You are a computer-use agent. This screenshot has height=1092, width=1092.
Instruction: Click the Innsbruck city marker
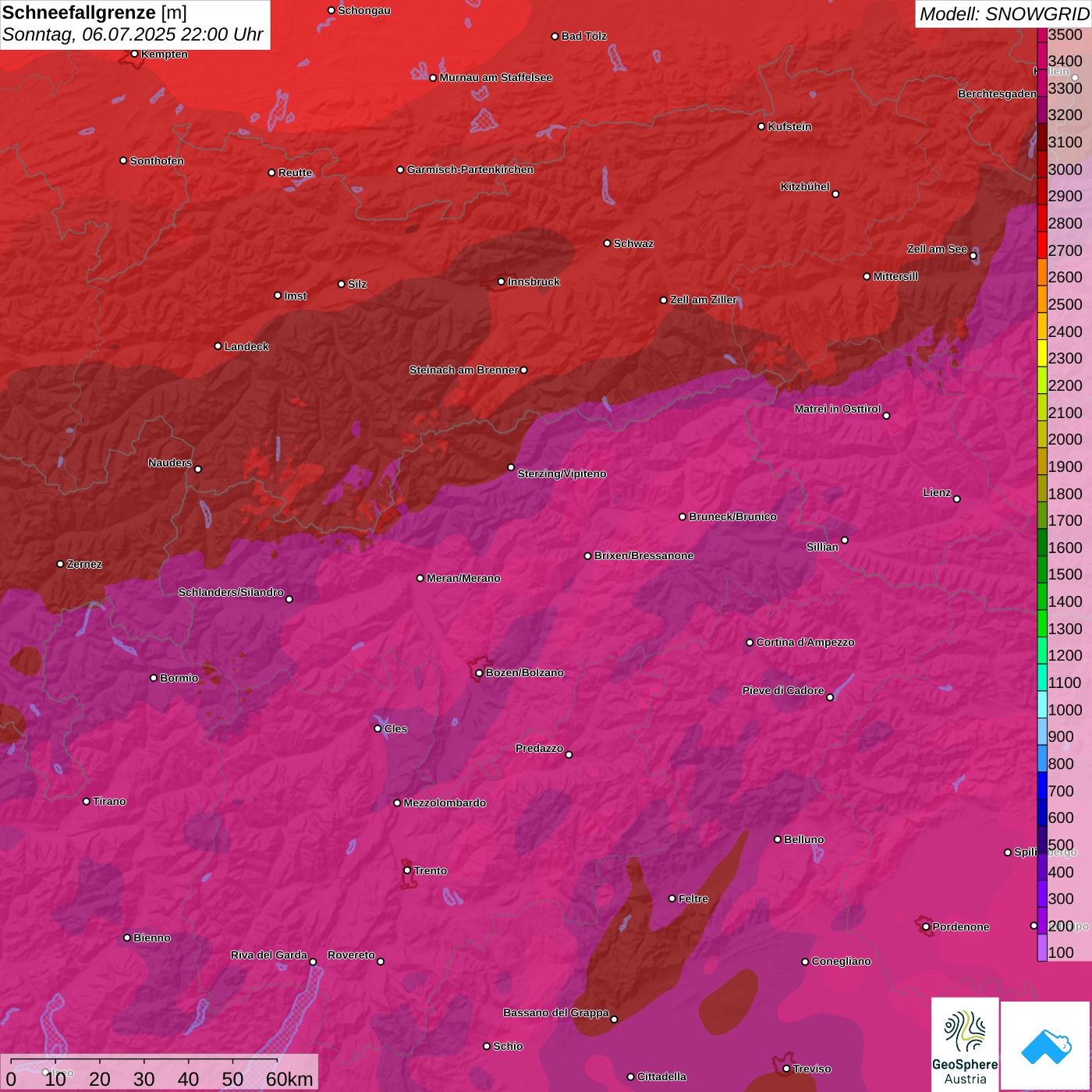click(502, 282)
